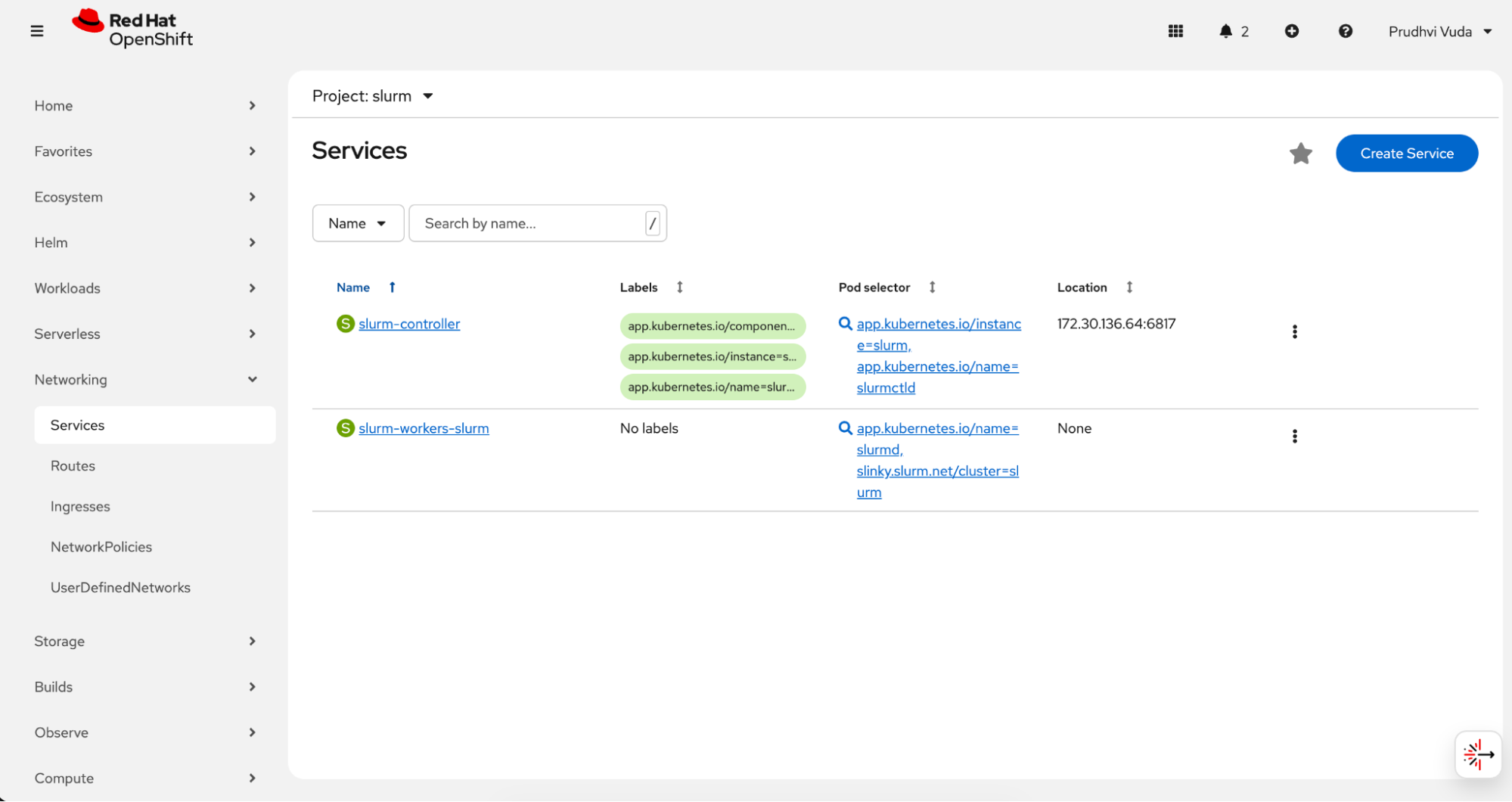
Task: Open the Lightspeed assistant floating icon
Action: 1477,754
